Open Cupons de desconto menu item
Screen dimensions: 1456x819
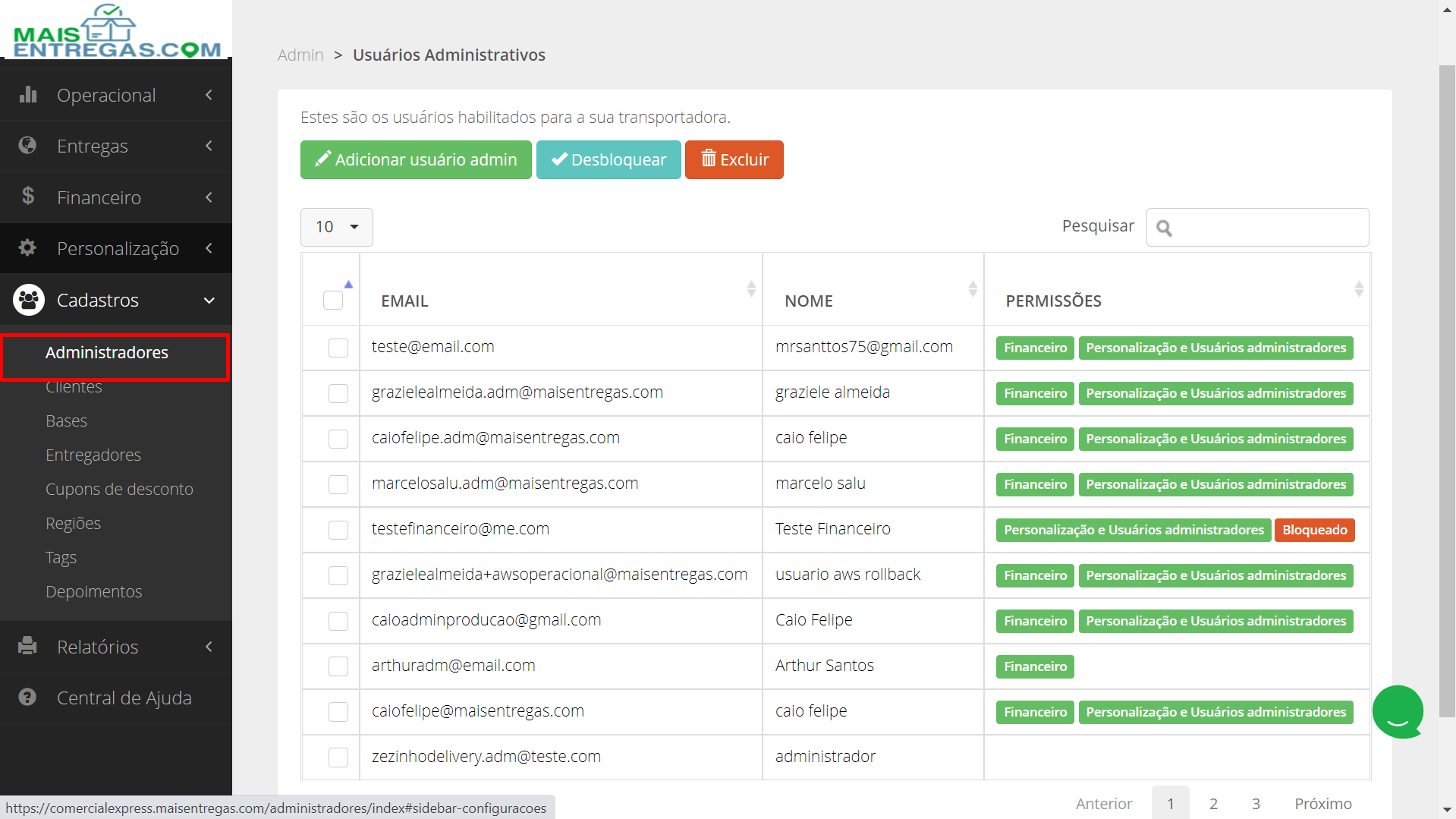(119, 489)
